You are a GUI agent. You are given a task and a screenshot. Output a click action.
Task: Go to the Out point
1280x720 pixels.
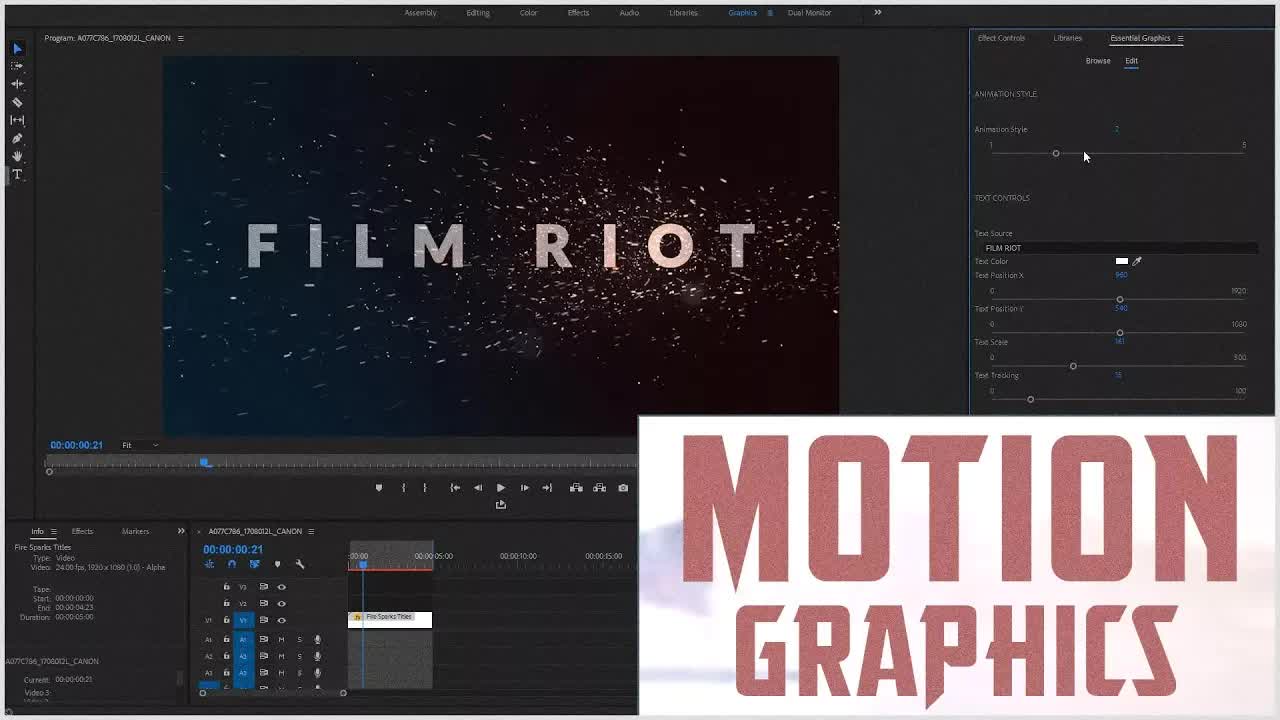point(547,488)
